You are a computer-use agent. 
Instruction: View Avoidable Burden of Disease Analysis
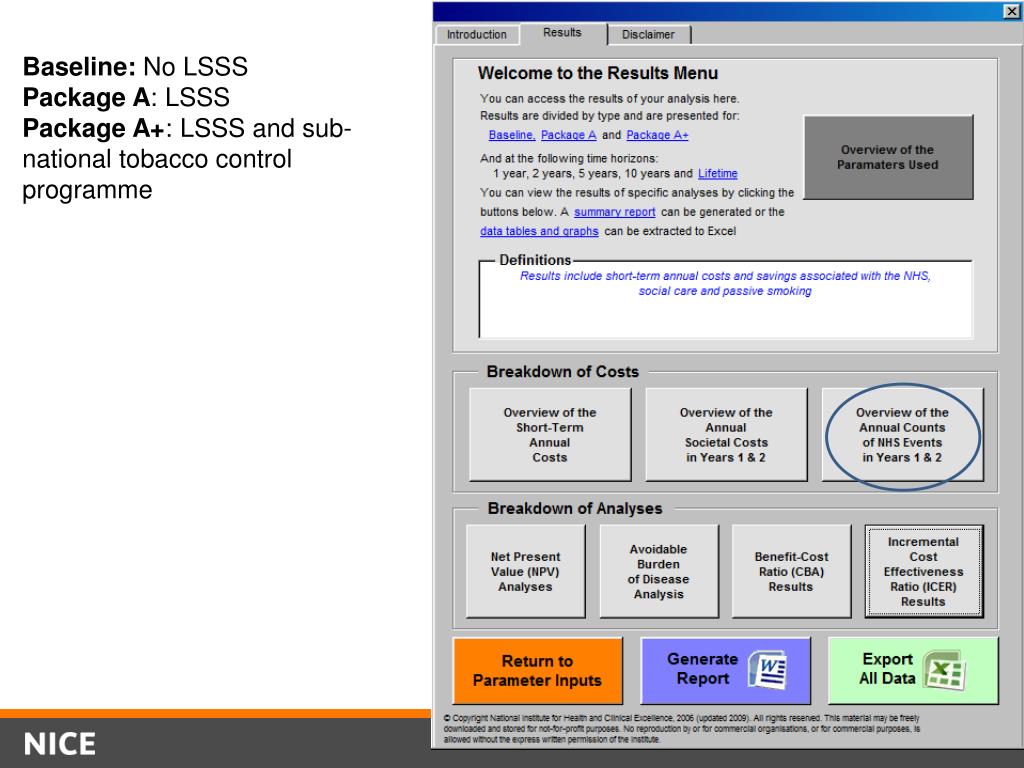pyautogui.click(x=659, y=571)
